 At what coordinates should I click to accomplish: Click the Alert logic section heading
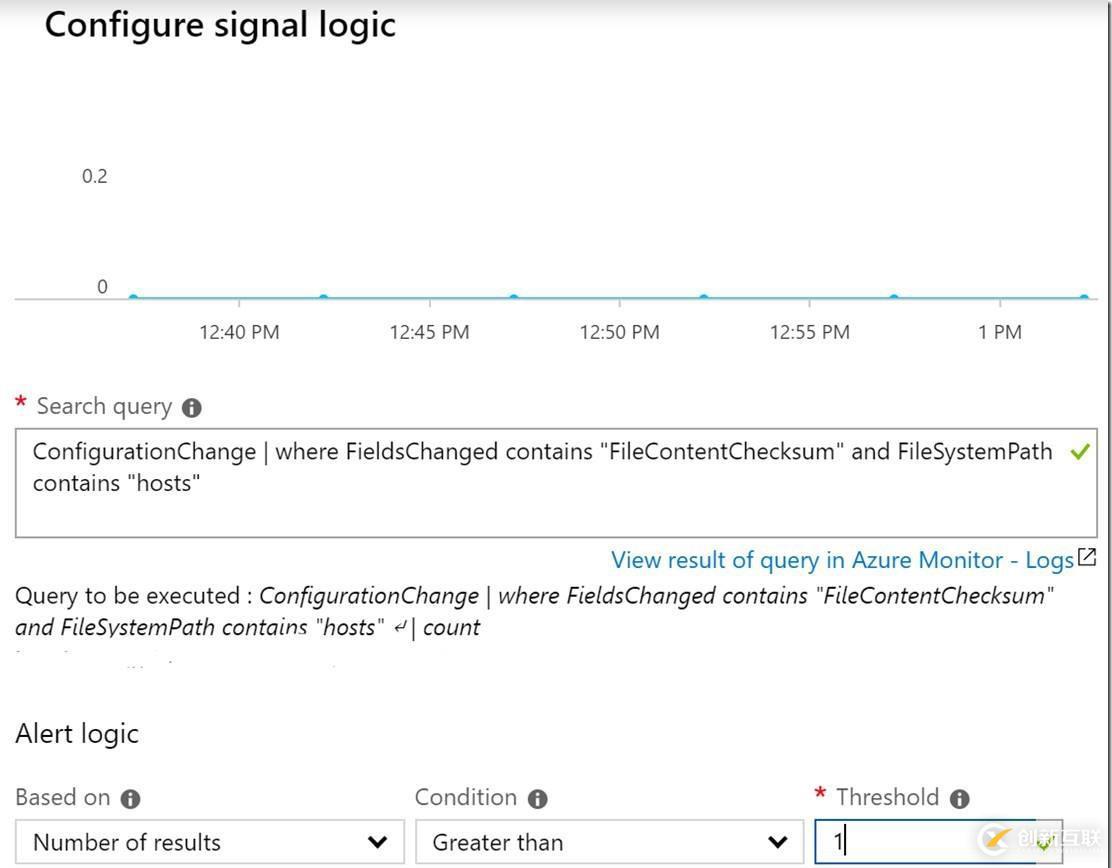(77, 733)
